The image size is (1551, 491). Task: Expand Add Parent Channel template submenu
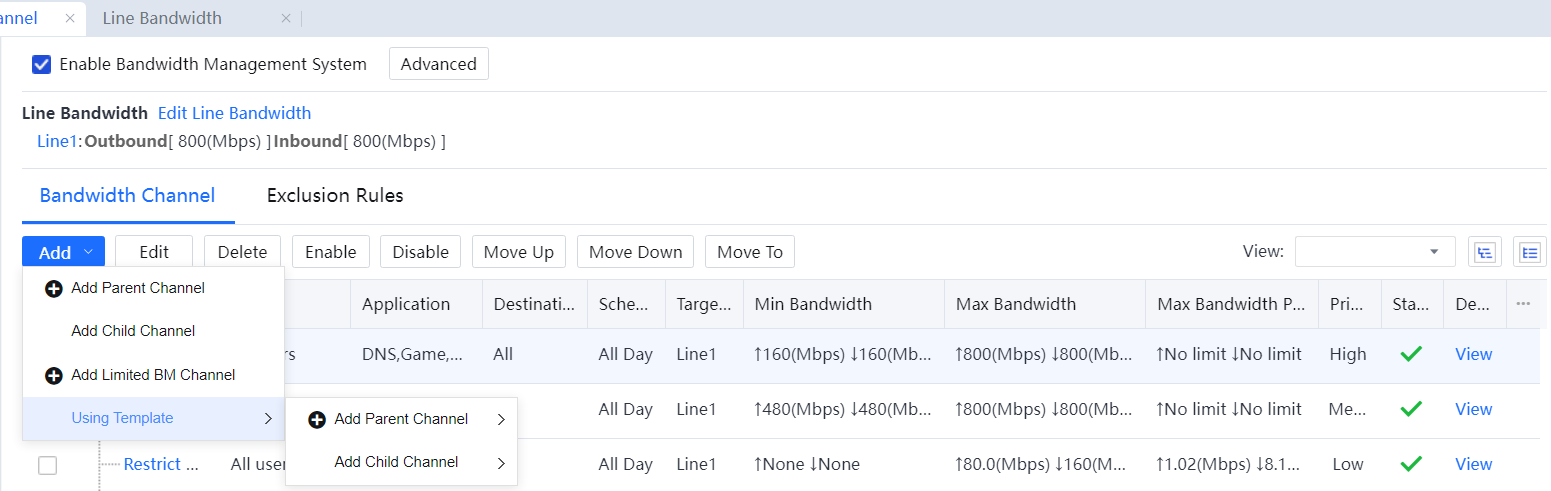click(x=401, y=419)
